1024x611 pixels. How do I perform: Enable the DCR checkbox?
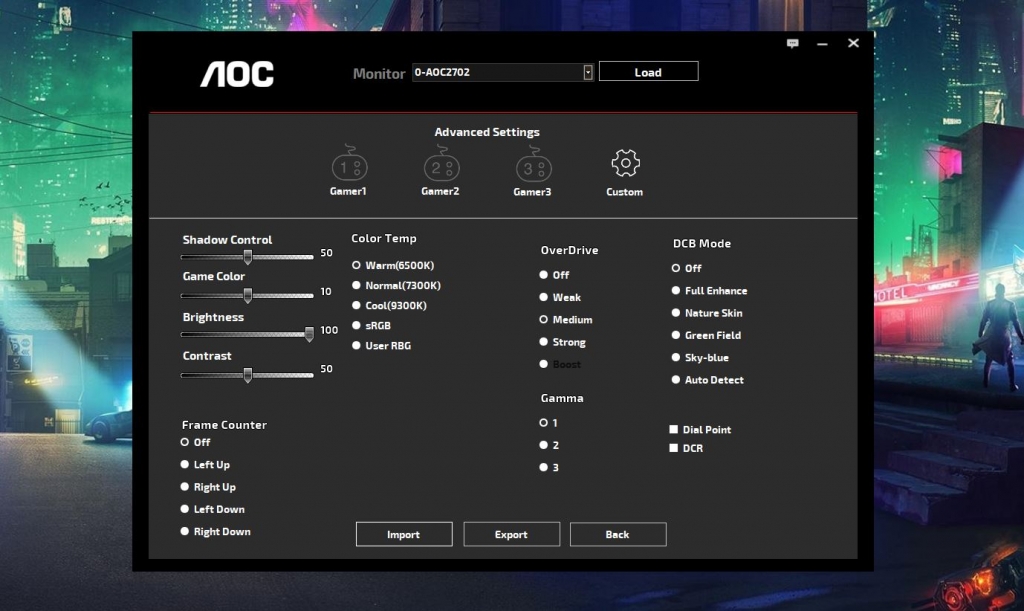674,449
